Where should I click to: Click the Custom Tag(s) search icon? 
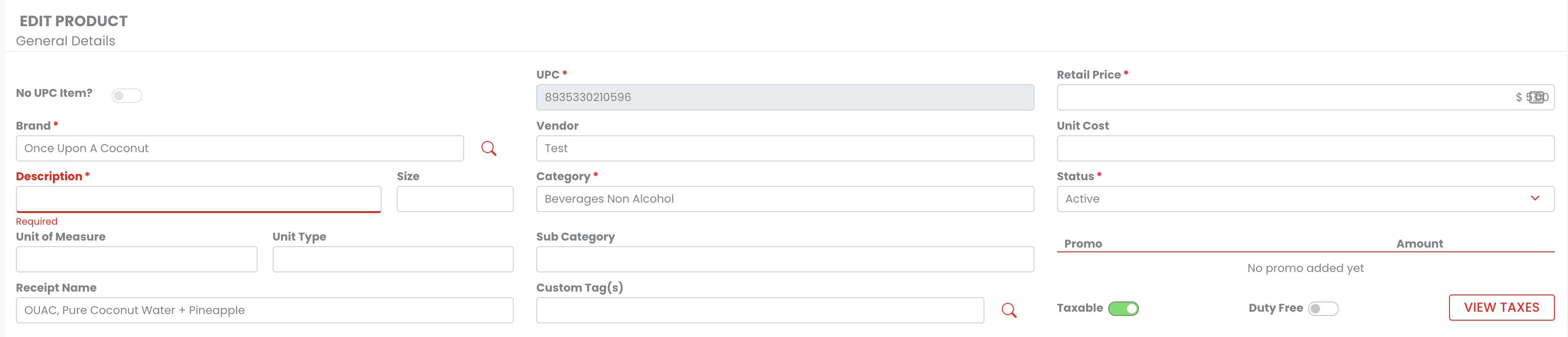[1009, 310]
